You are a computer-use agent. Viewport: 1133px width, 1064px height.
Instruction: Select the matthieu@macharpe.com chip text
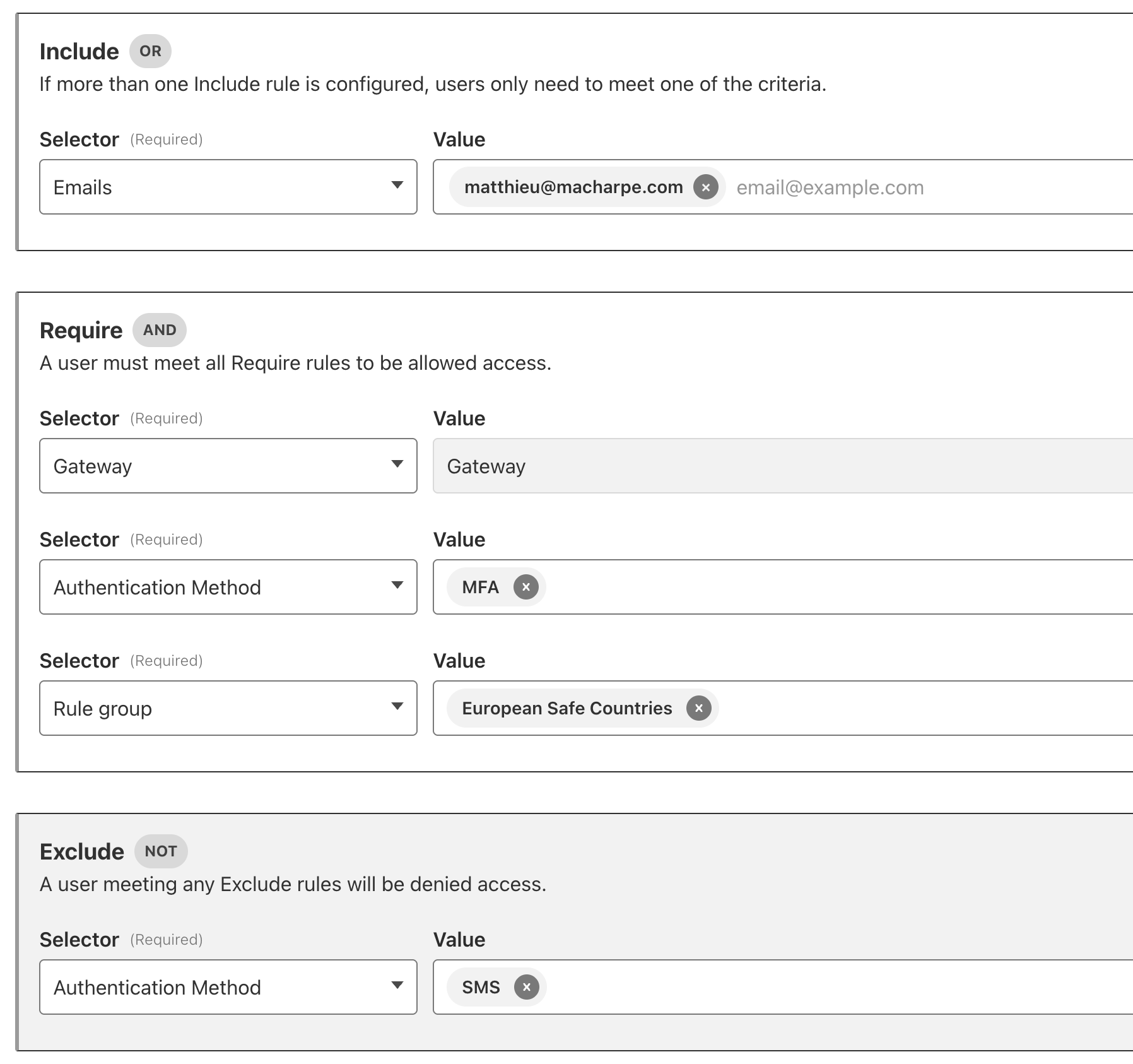click(573, 187)
